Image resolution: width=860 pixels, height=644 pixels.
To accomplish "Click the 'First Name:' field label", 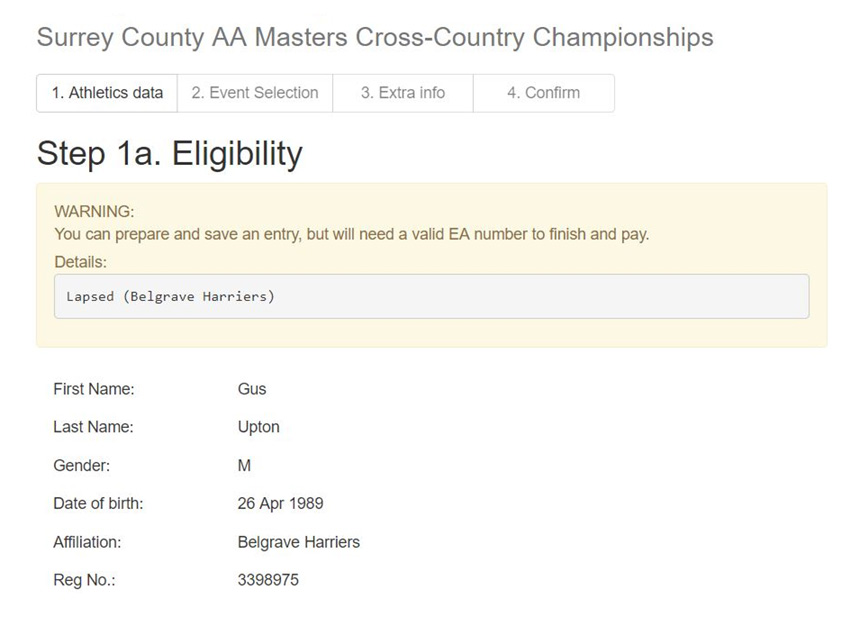I will click(x=94, y=389).
